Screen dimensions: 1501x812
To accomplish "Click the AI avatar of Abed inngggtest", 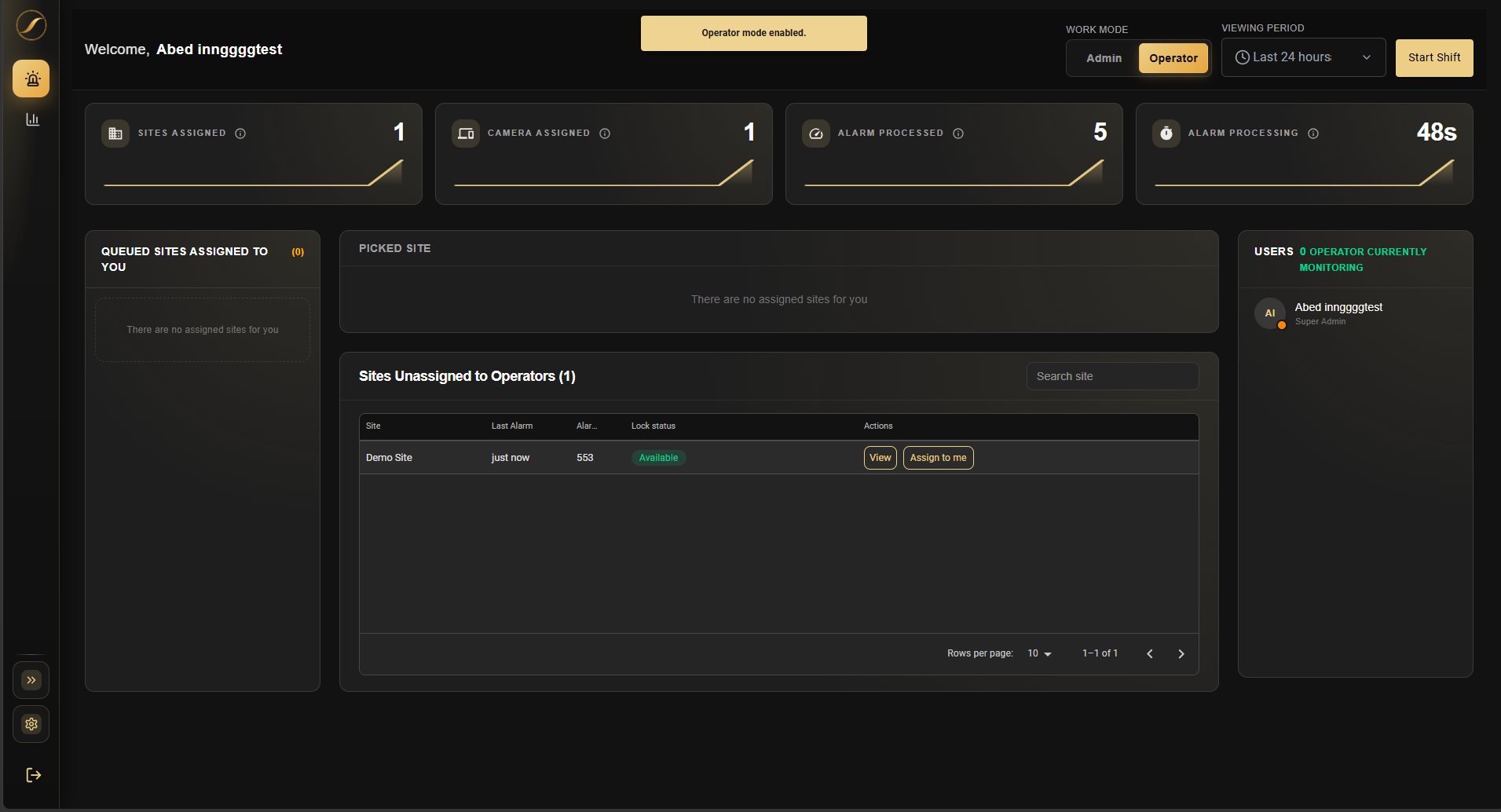I will coord(1270,313).
